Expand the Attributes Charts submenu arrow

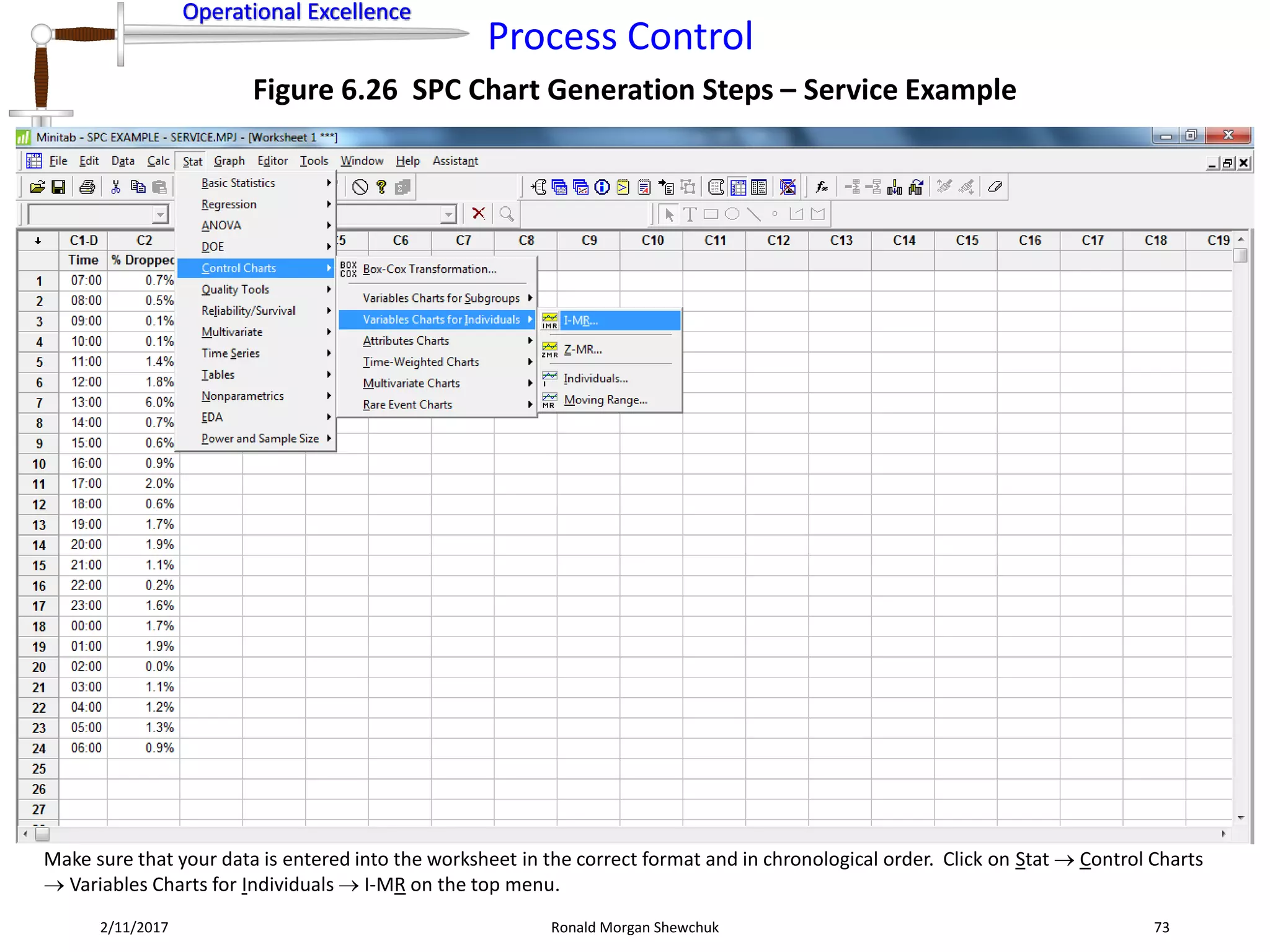pos(530,341)
